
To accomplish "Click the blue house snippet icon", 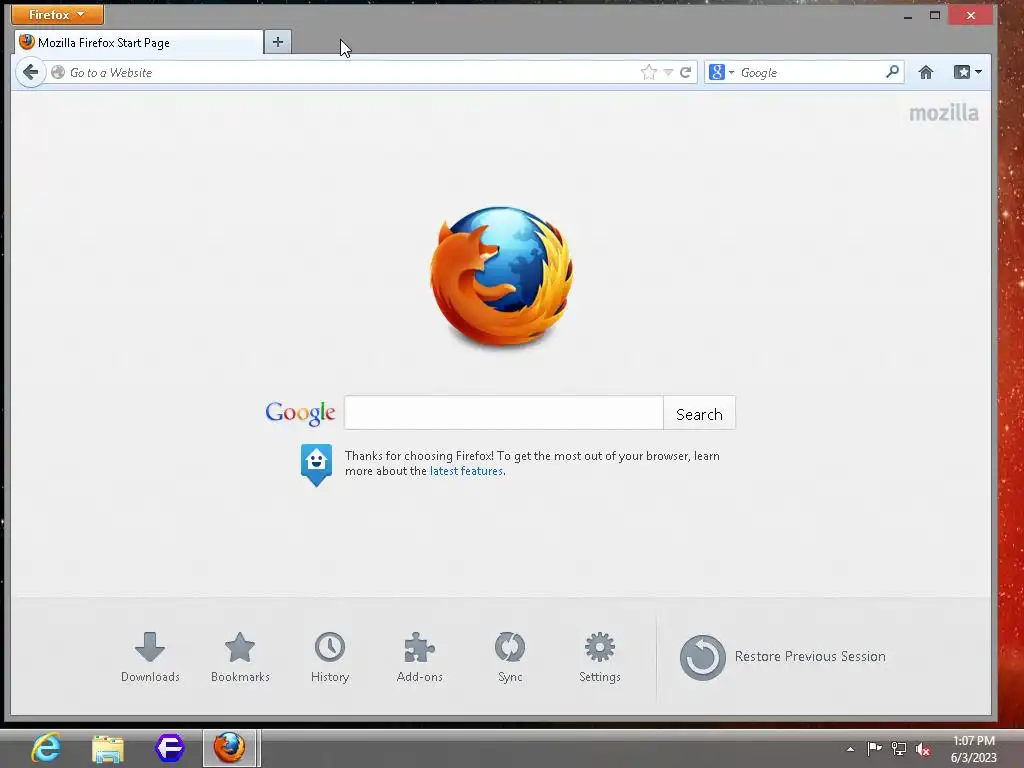I will point(316,464).
